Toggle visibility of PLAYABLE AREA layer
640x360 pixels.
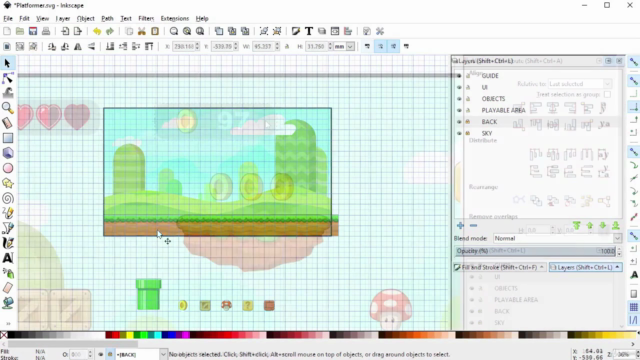(459, 110)
